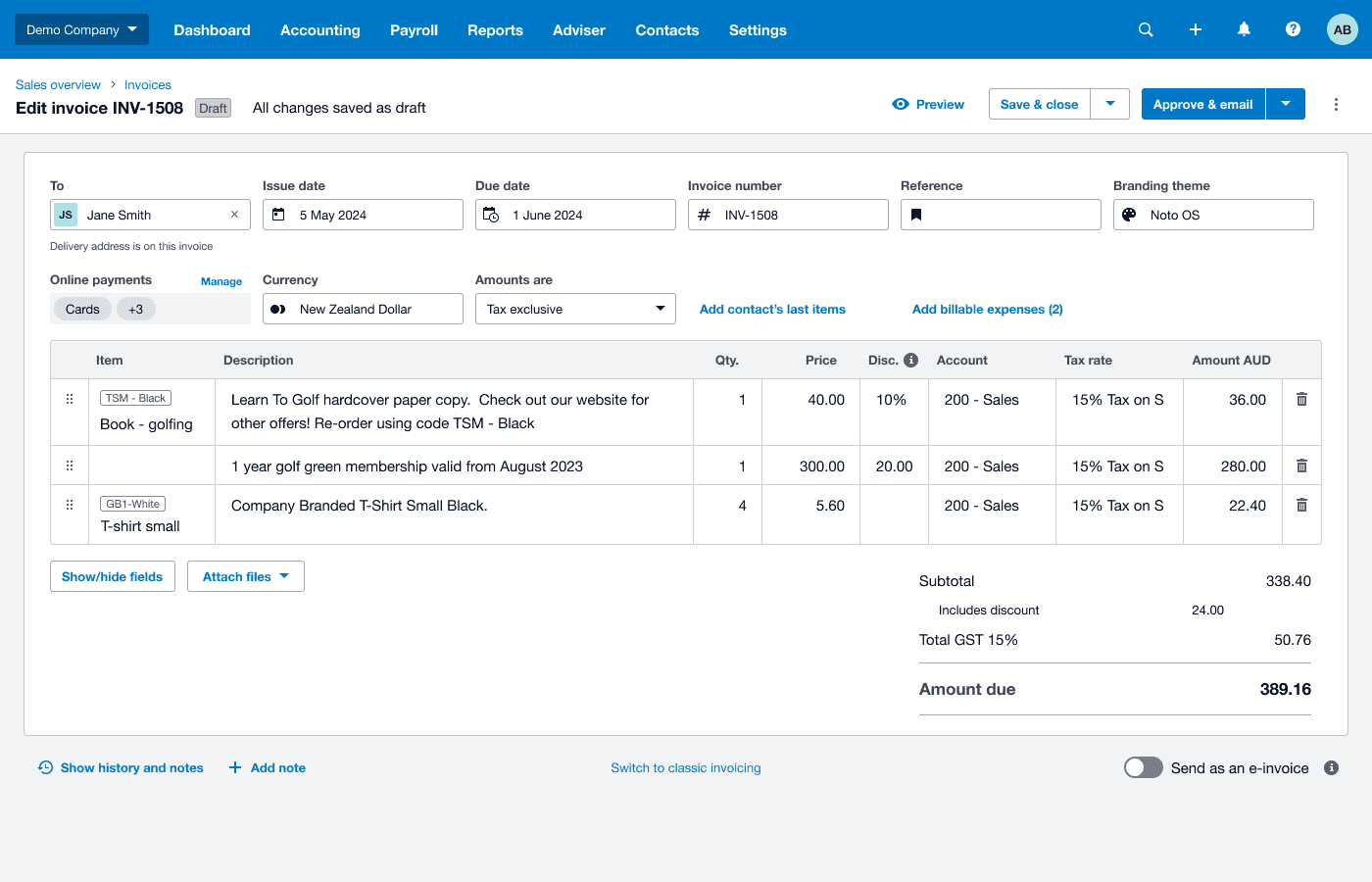Switch to classic invoicing
1372x882 pixels.
point(685,767)
